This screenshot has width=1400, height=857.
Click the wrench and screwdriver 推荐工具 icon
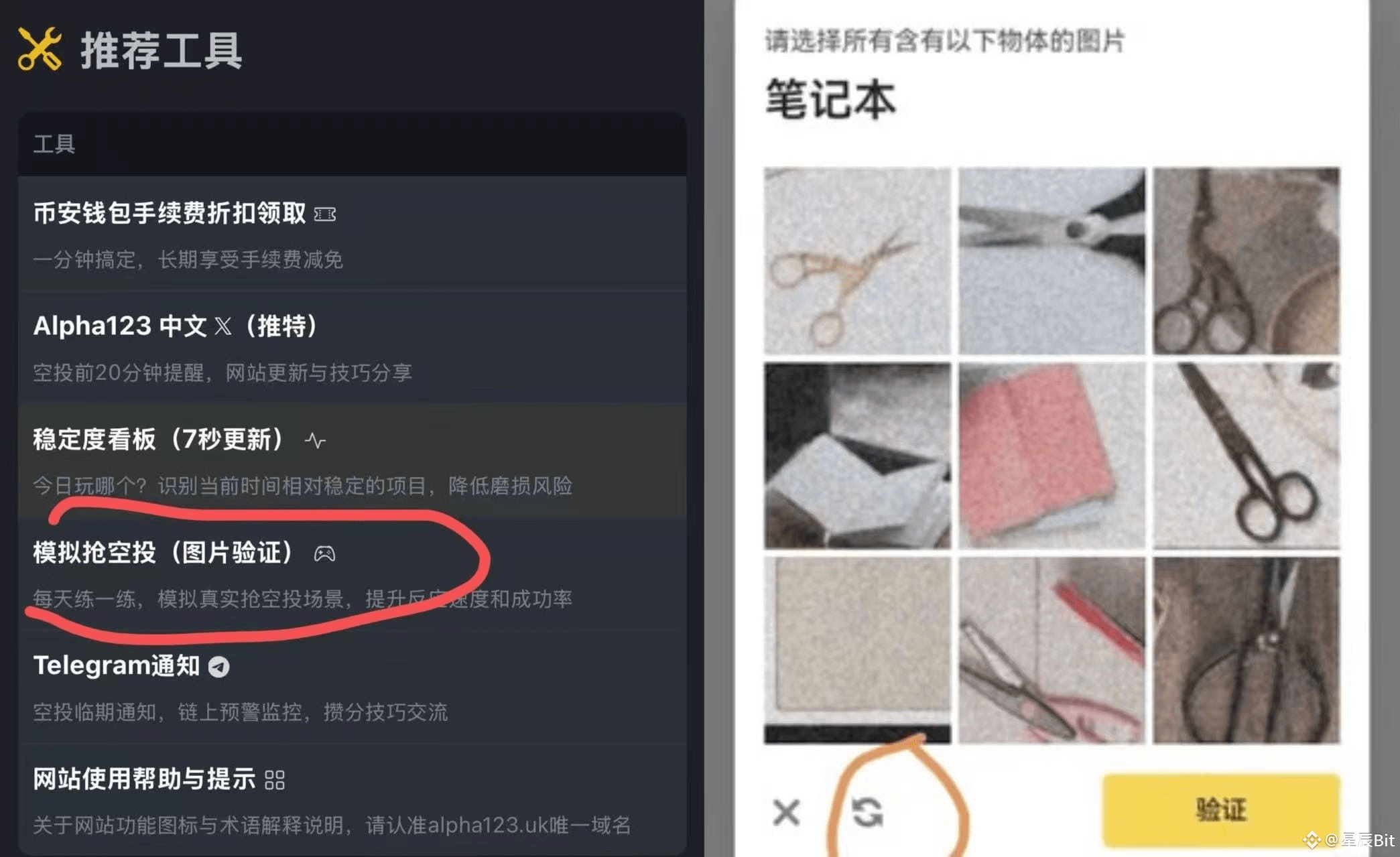40,49
